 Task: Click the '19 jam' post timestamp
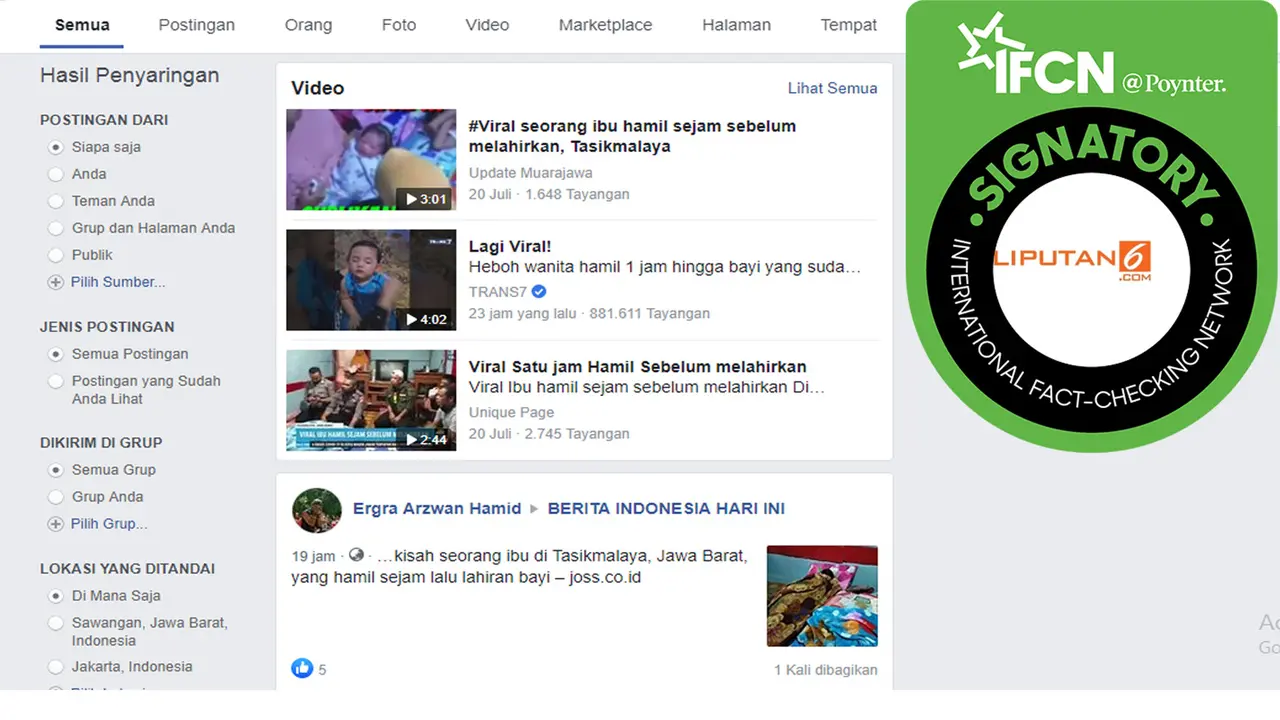(x=313, y=556)
